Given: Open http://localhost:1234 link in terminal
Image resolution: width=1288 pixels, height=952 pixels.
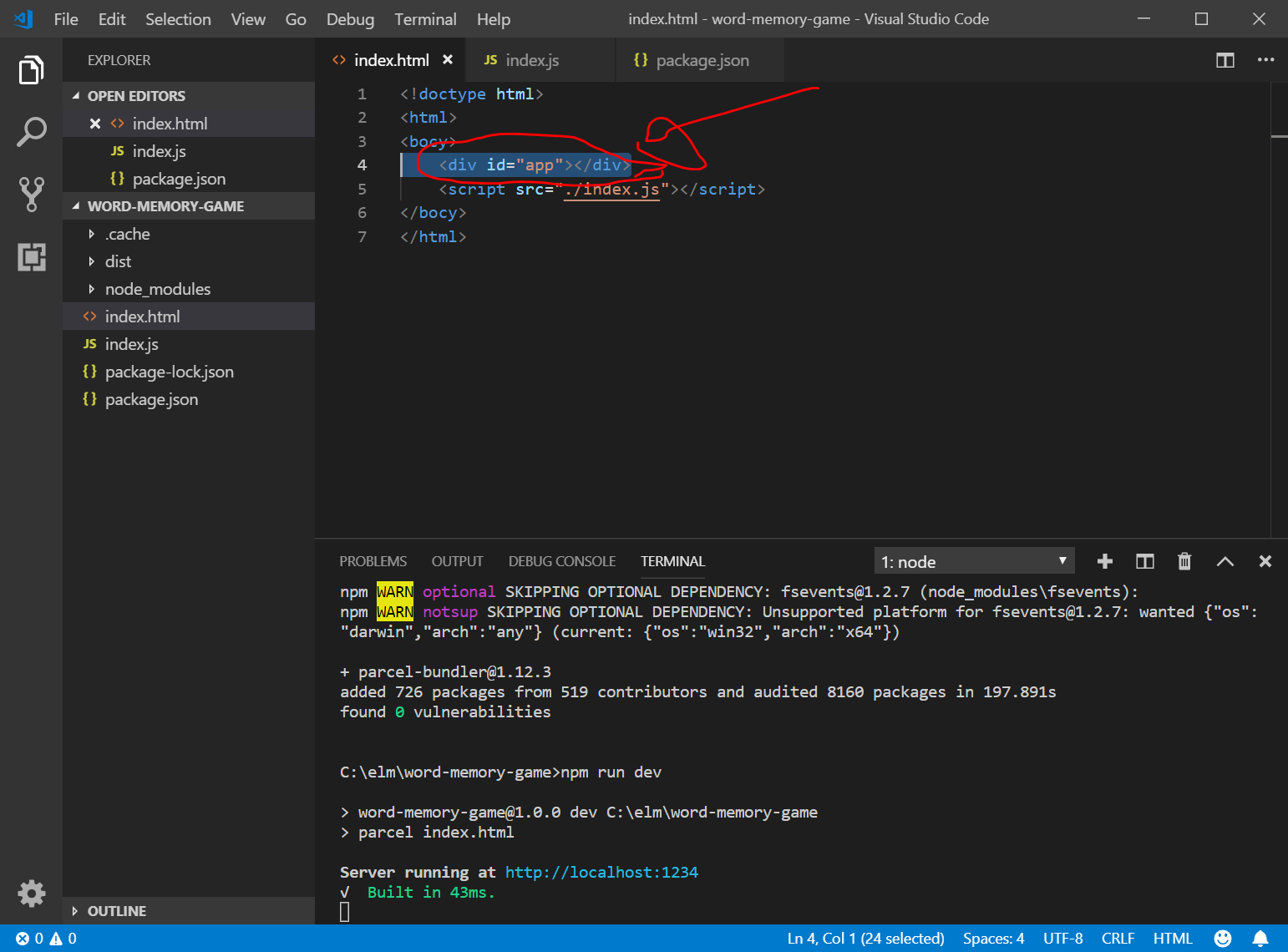Looking at the screenshot, I should pyautogui.click(x=601, y=872).
